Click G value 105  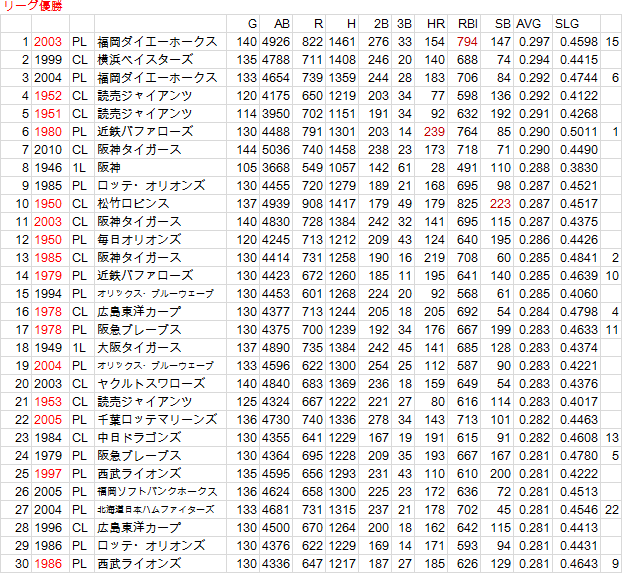coord(247,168)
